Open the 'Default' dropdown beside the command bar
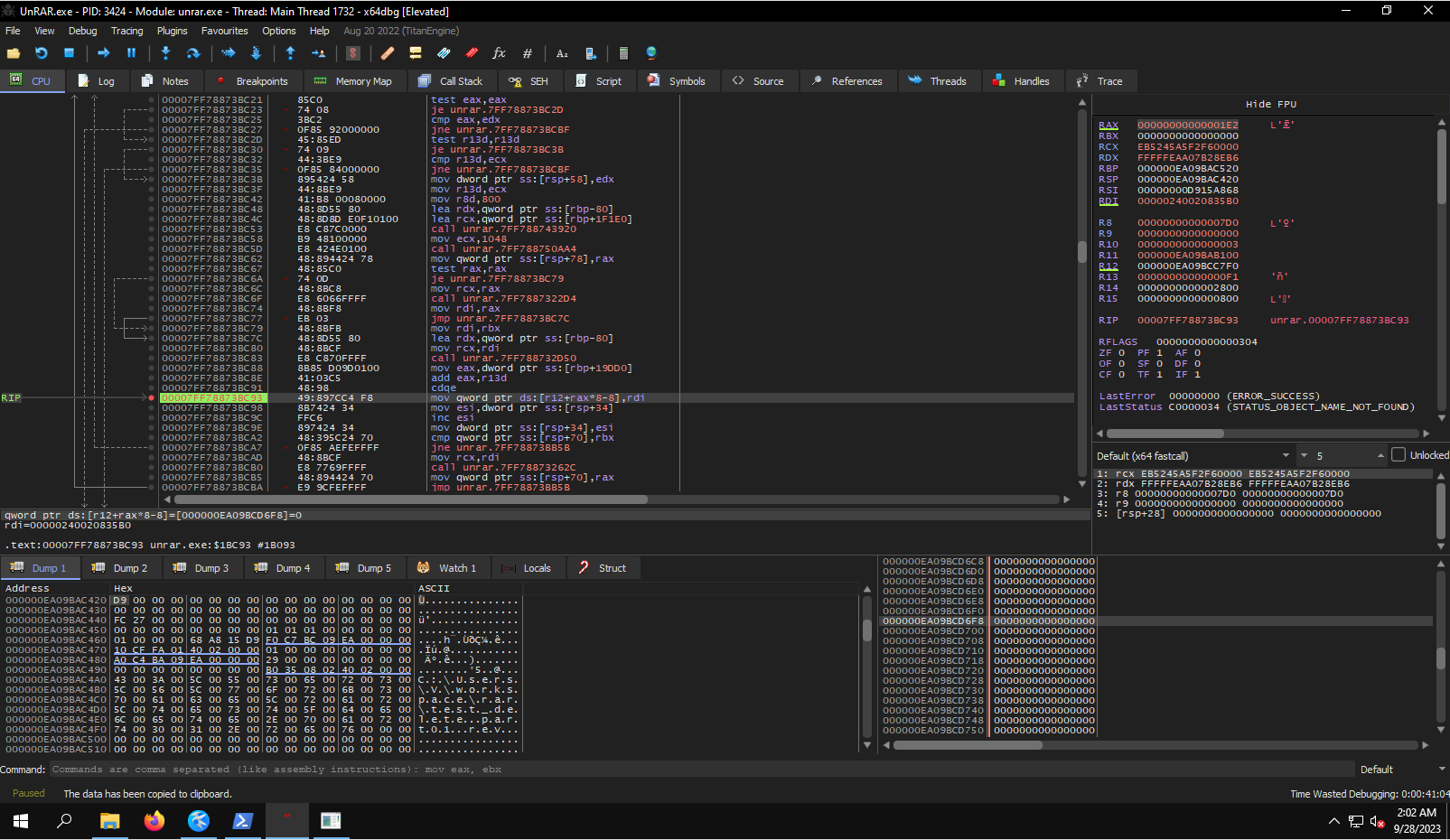Image resolution: width=1450 pixels, height=840 pixels. coord(1402,770)
